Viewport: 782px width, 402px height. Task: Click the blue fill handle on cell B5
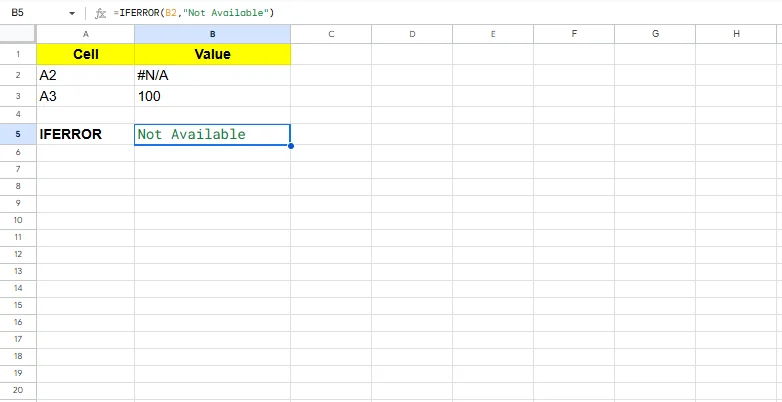(x=291, y=146)
